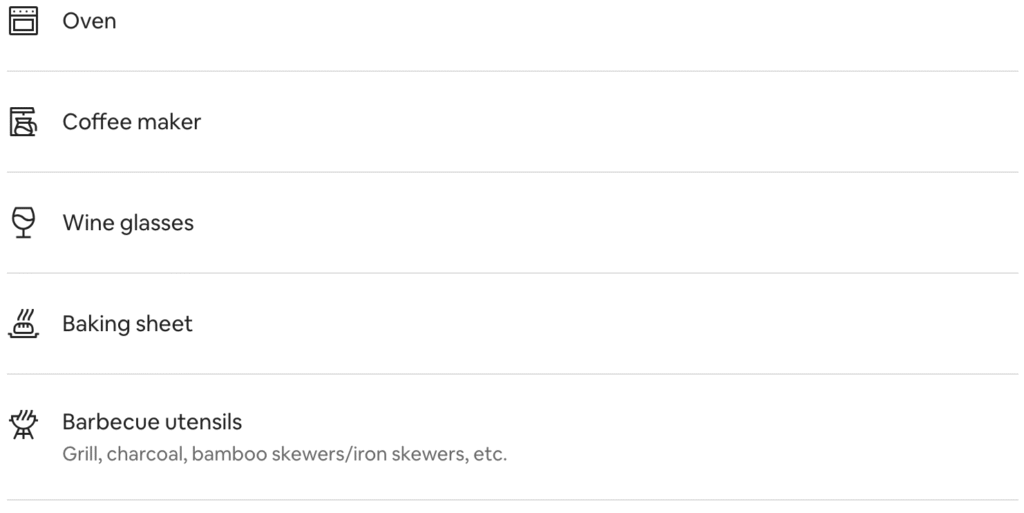Click the divider below barbecue description

(x=512, y=501)
